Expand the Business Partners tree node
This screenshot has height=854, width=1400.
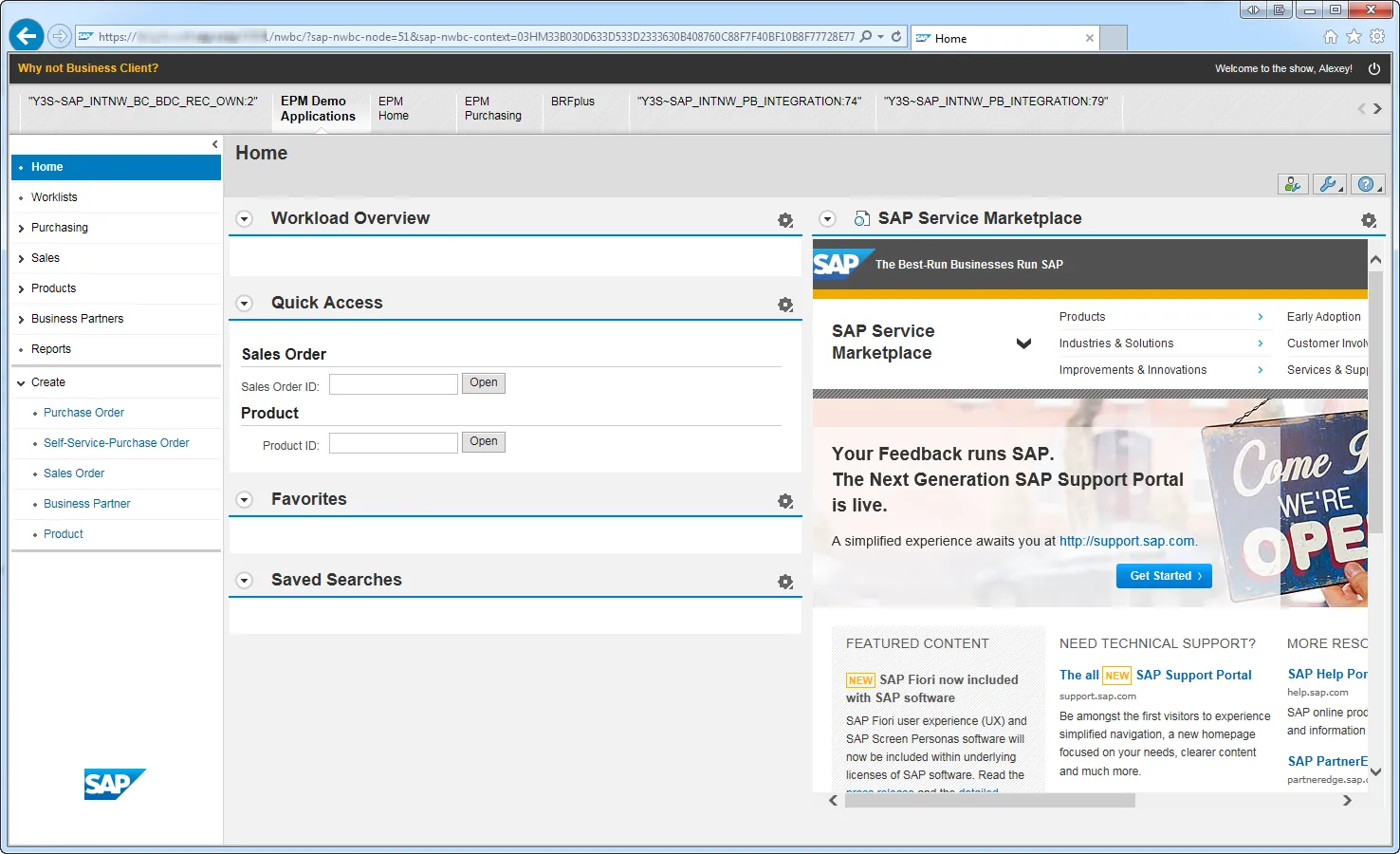21,320
